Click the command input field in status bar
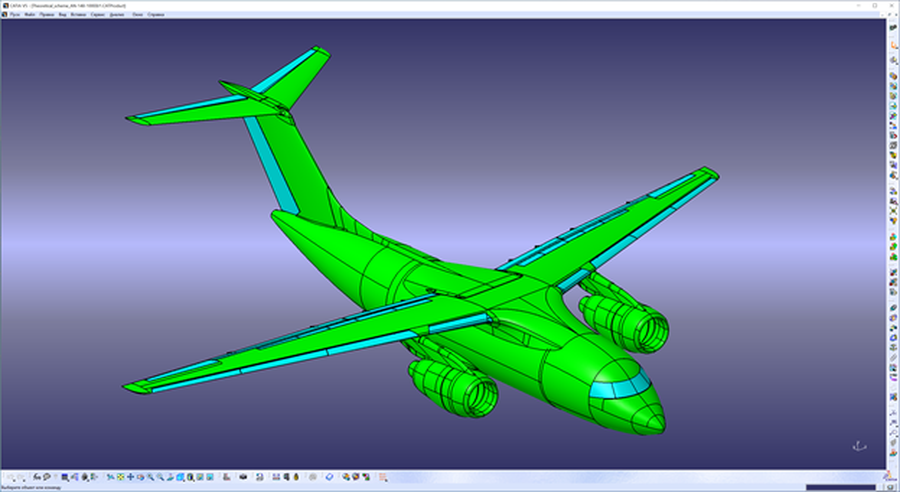The width and height of the screenshot is (900, 492). click(x=841, y=487)
